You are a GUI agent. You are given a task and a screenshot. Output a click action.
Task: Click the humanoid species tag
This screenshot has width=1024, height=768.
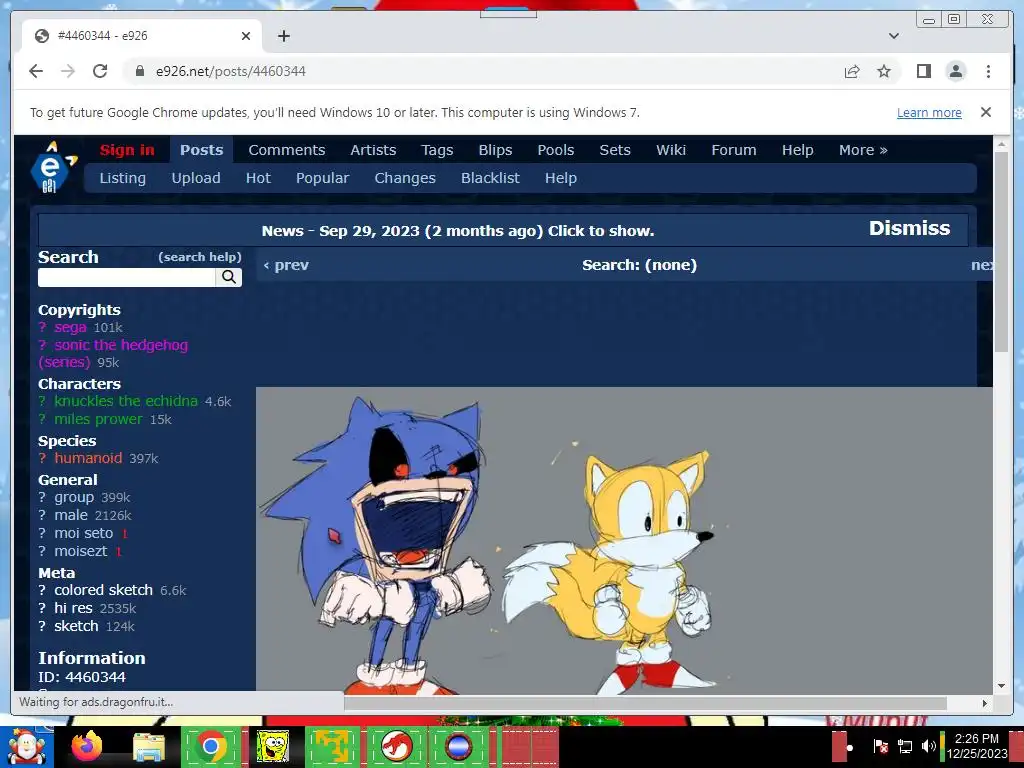pyautogui.click(x=88, y=458)
